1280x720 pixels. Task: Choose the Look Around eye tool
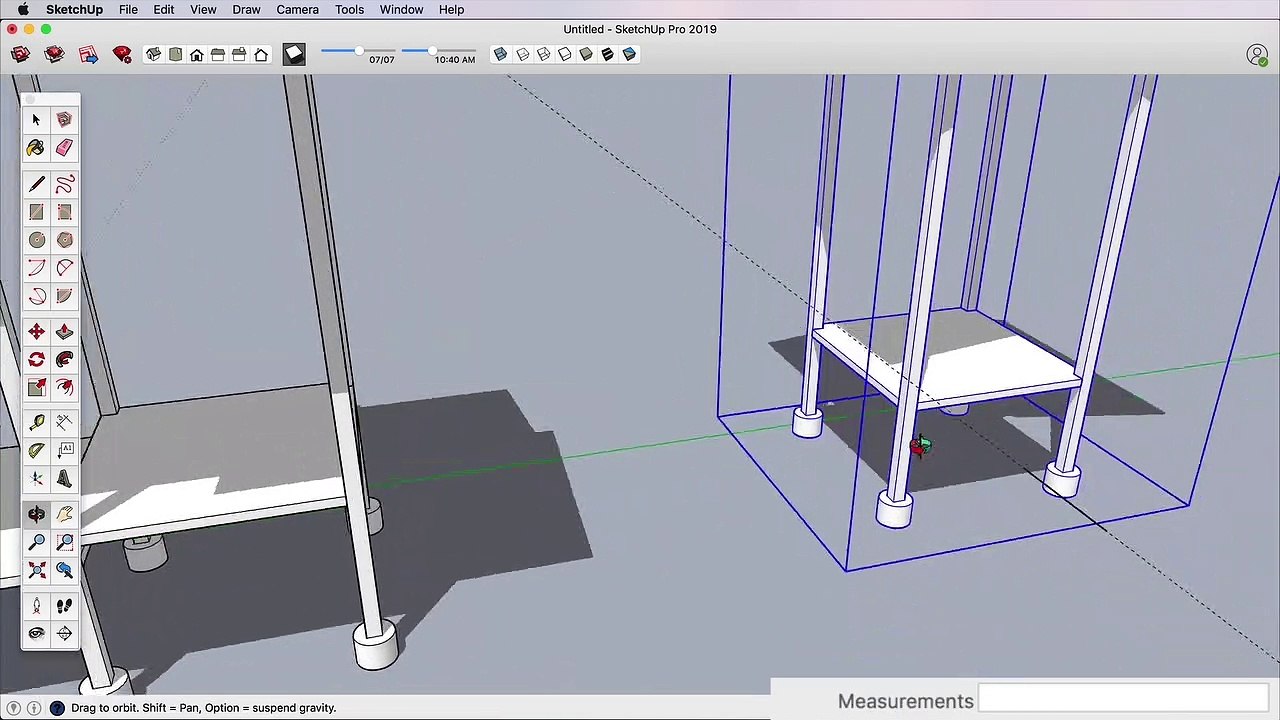(36, 633)
